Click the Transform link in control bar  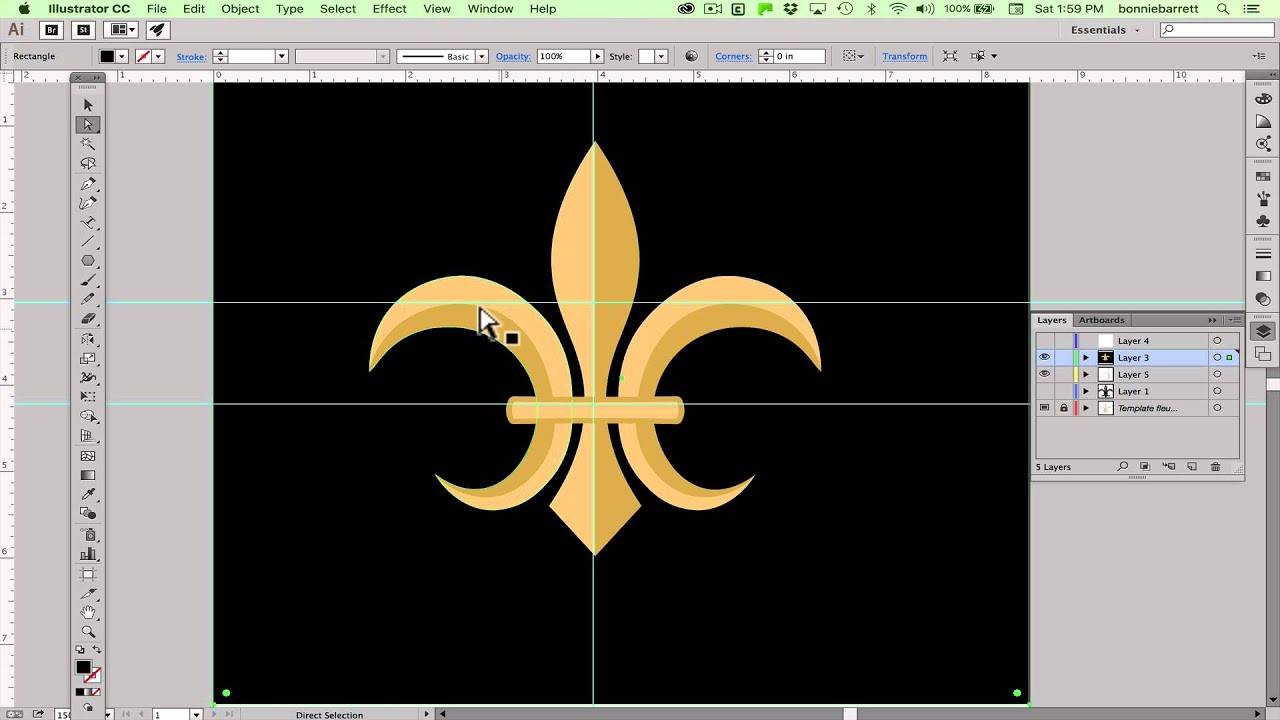tap(904, 56)
